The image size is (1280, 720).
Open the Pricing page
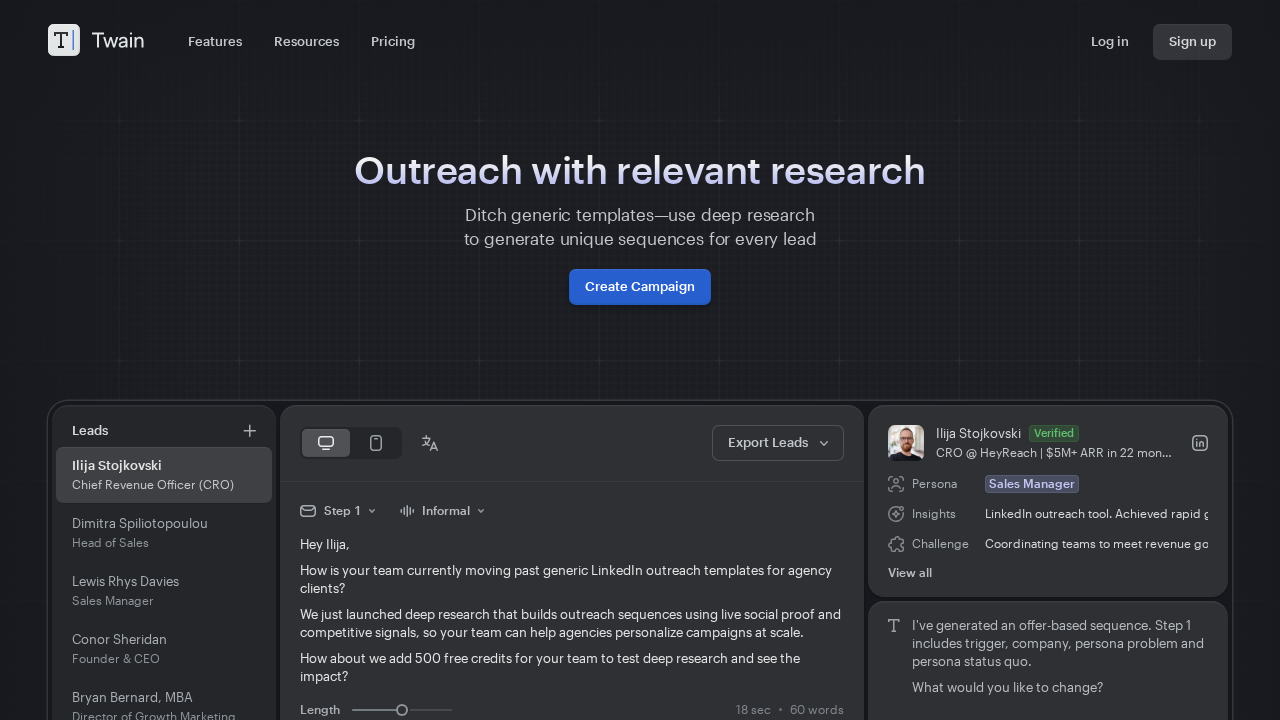392,41
